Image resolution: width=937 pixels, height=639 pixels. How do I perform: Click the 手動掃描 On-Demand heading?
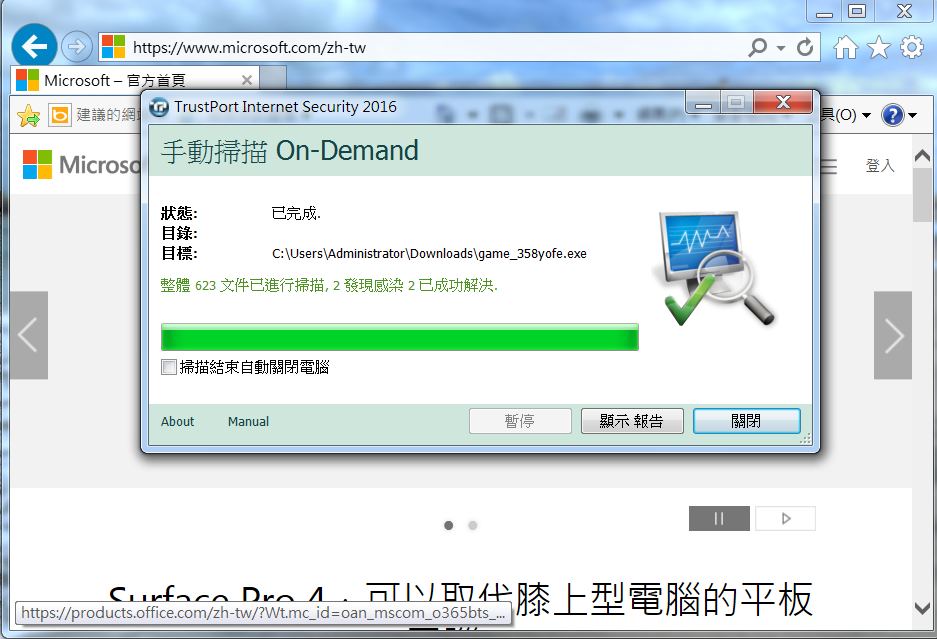pyautogui.click(x=289, y=151)
